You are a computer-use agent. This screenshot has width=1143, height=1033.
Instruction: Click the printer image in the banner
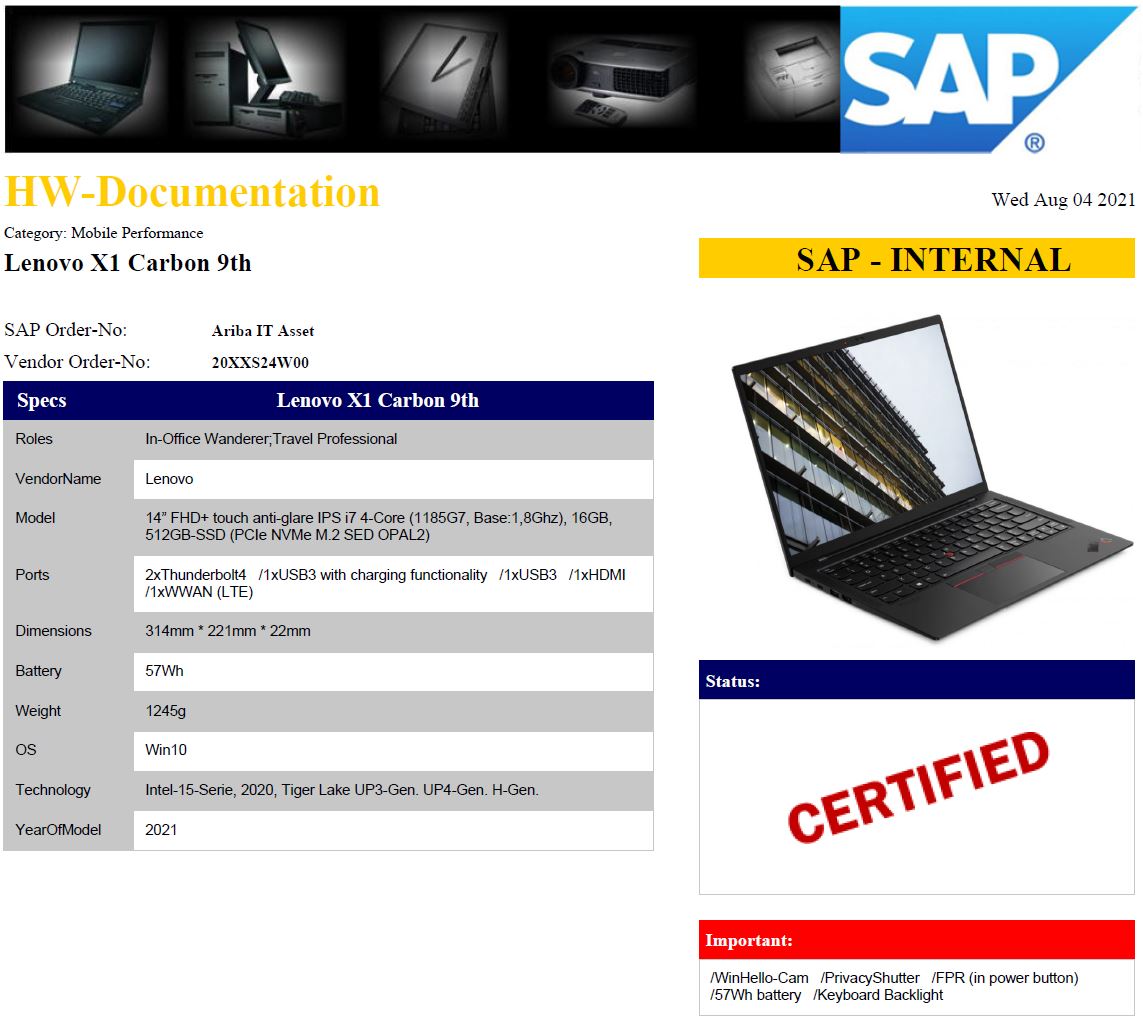795,77
